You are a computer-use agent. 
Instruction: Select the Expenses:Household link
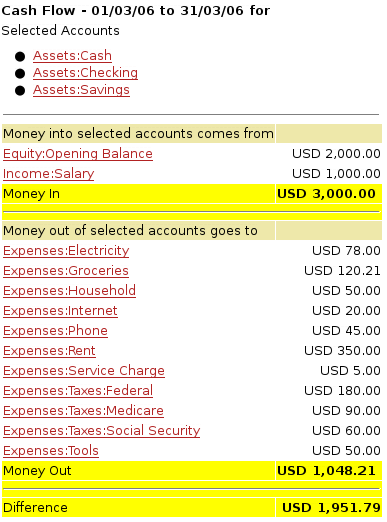pos(69,291)
